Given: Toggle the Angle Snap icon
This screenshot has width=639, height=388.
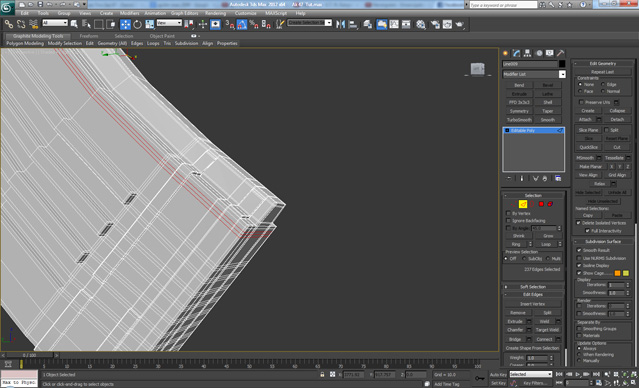Looking at the screenshot, I should pyautogui.click(x=242, y=24).
